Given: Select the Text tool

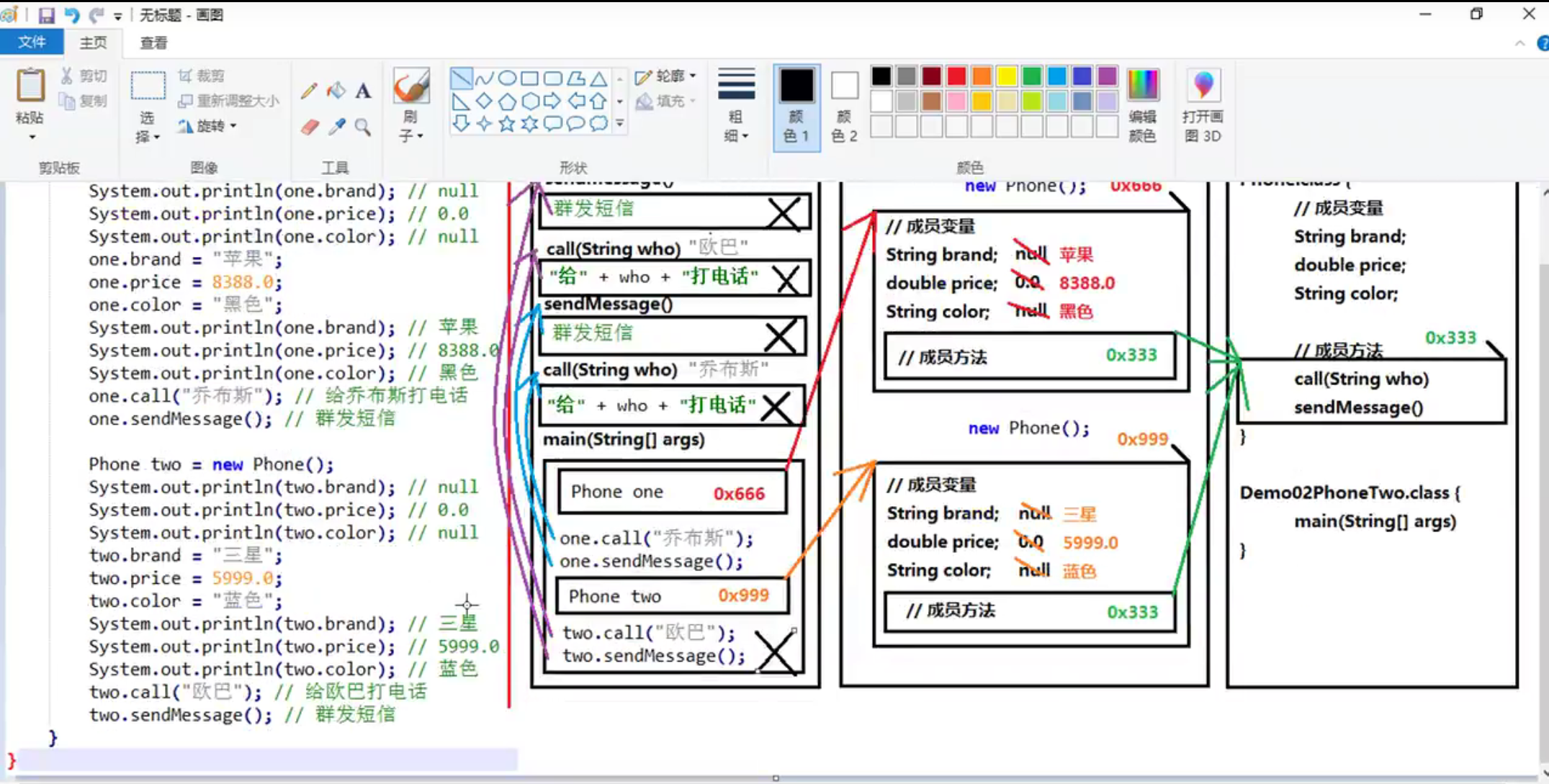Looking at the screenshot, I should (363, 91).
